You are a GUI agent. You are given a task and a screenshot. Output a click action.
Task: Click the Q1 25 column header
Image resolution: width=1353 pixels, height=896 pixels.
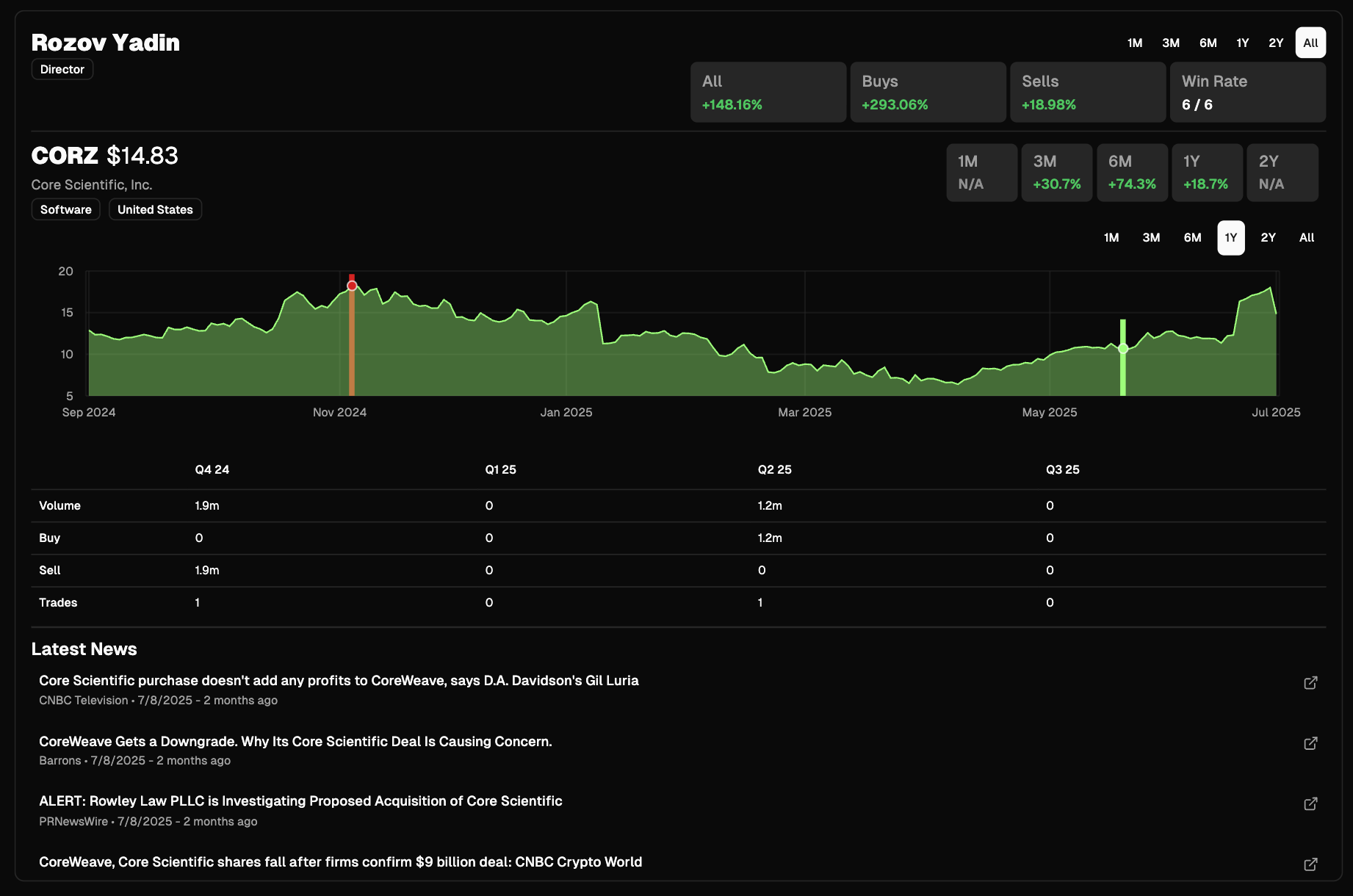tap(501, 469)
